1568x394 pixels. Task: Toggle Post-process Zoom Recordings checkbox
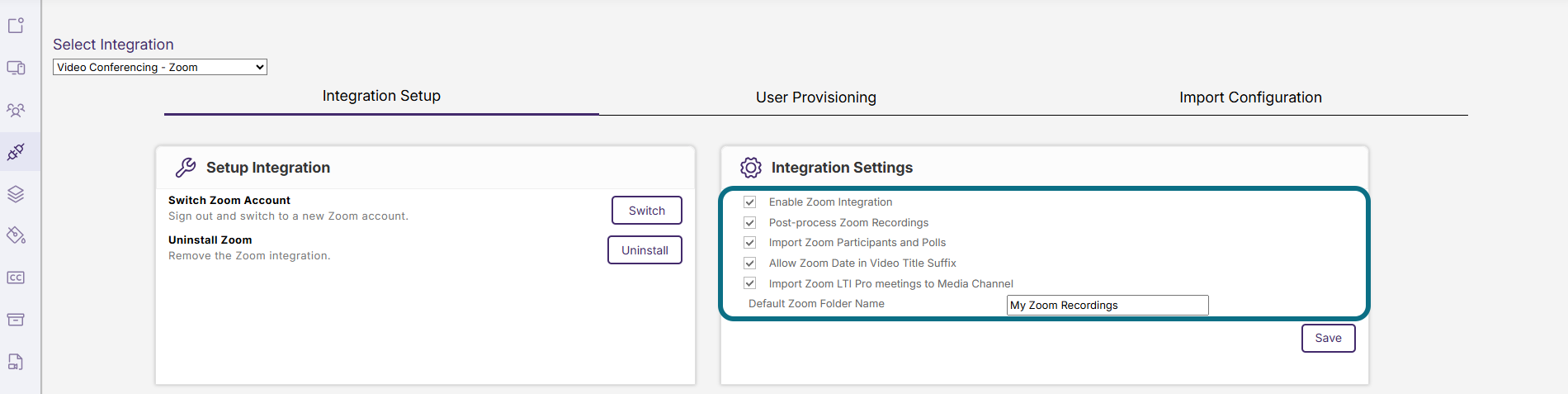click(x=750, y=222)
